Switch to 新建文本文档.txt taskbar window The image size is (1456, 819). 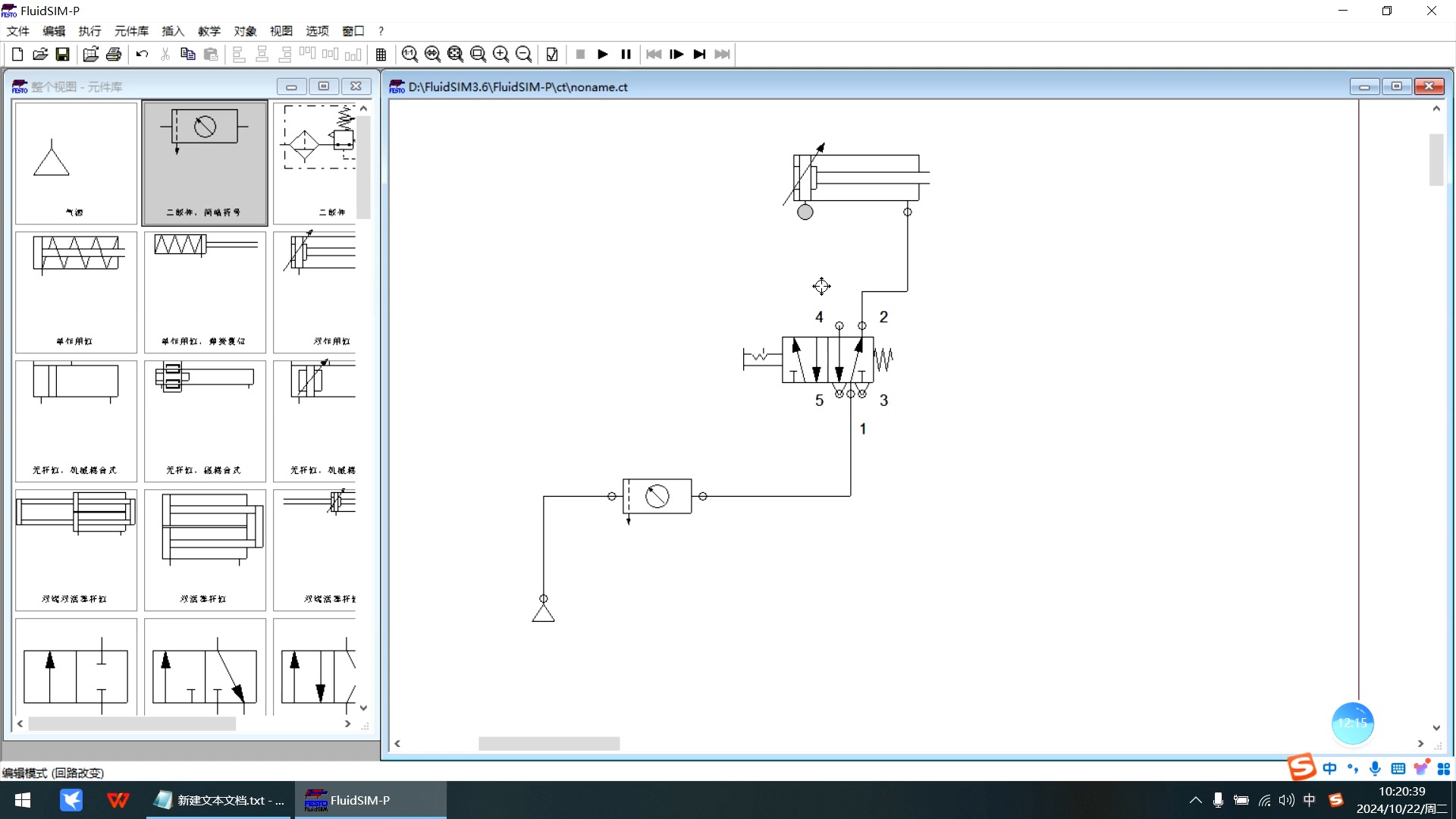[219, 800]
